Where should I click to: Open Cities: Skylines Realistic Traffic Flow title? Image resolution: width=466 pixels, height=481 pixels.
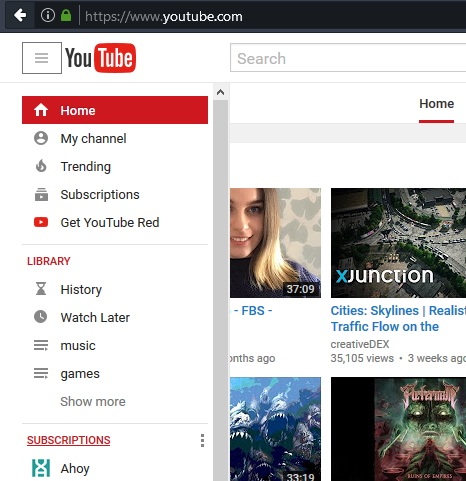pos(398,319)
